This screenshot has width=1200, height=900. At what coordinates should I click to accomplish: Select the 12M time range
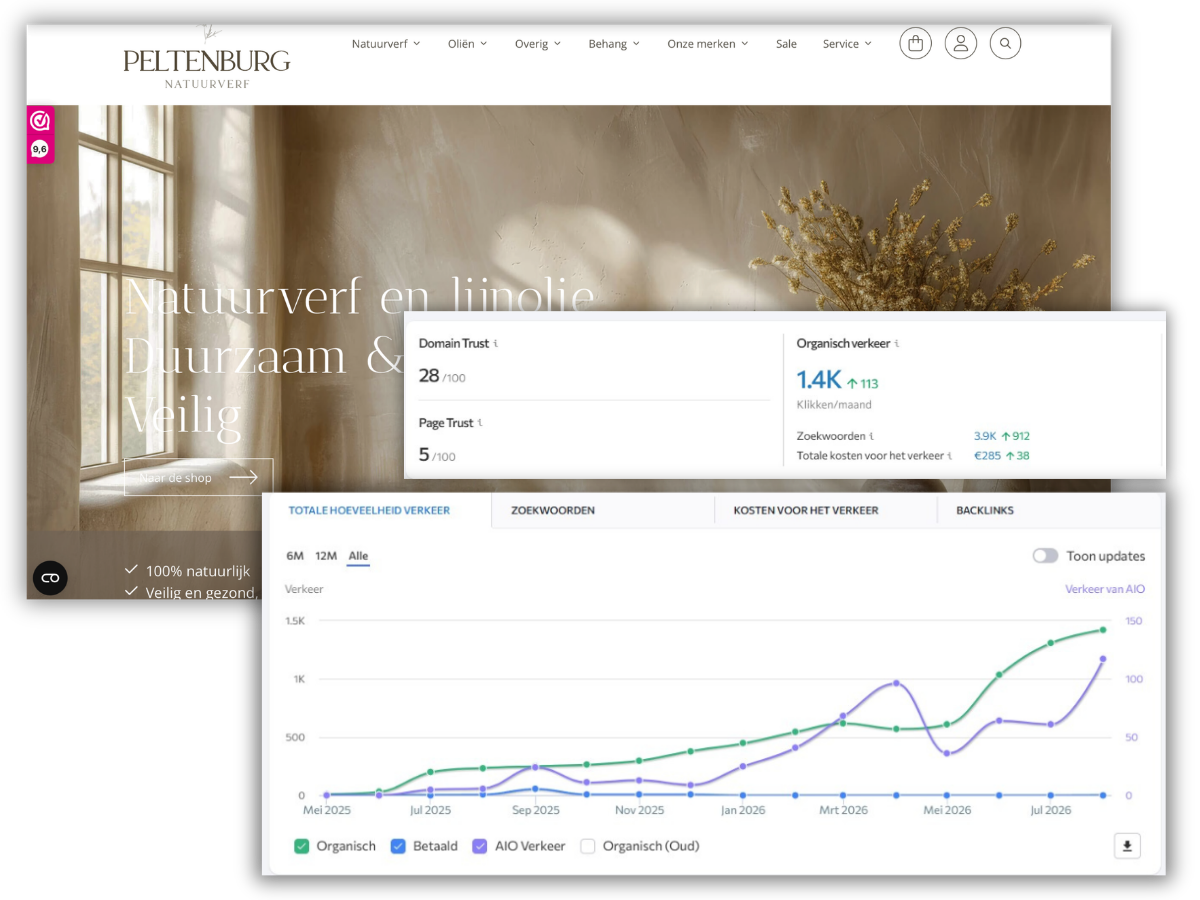pyautogui.click(x=326, y=556)
